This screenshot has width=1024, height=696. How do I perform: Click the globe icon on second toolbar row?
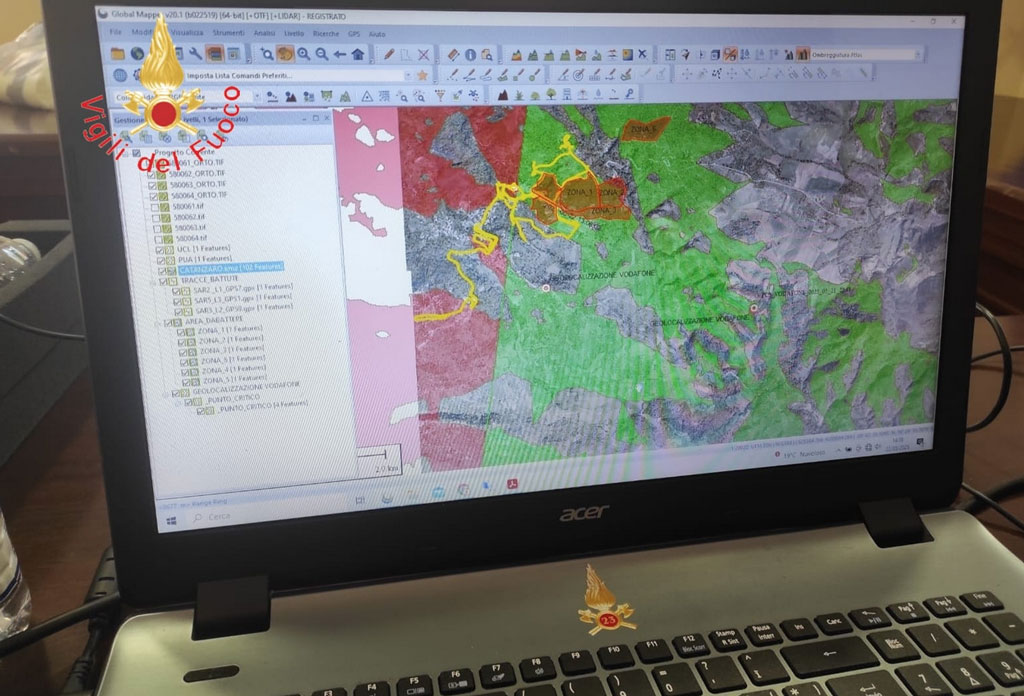(x=120, y=74)
